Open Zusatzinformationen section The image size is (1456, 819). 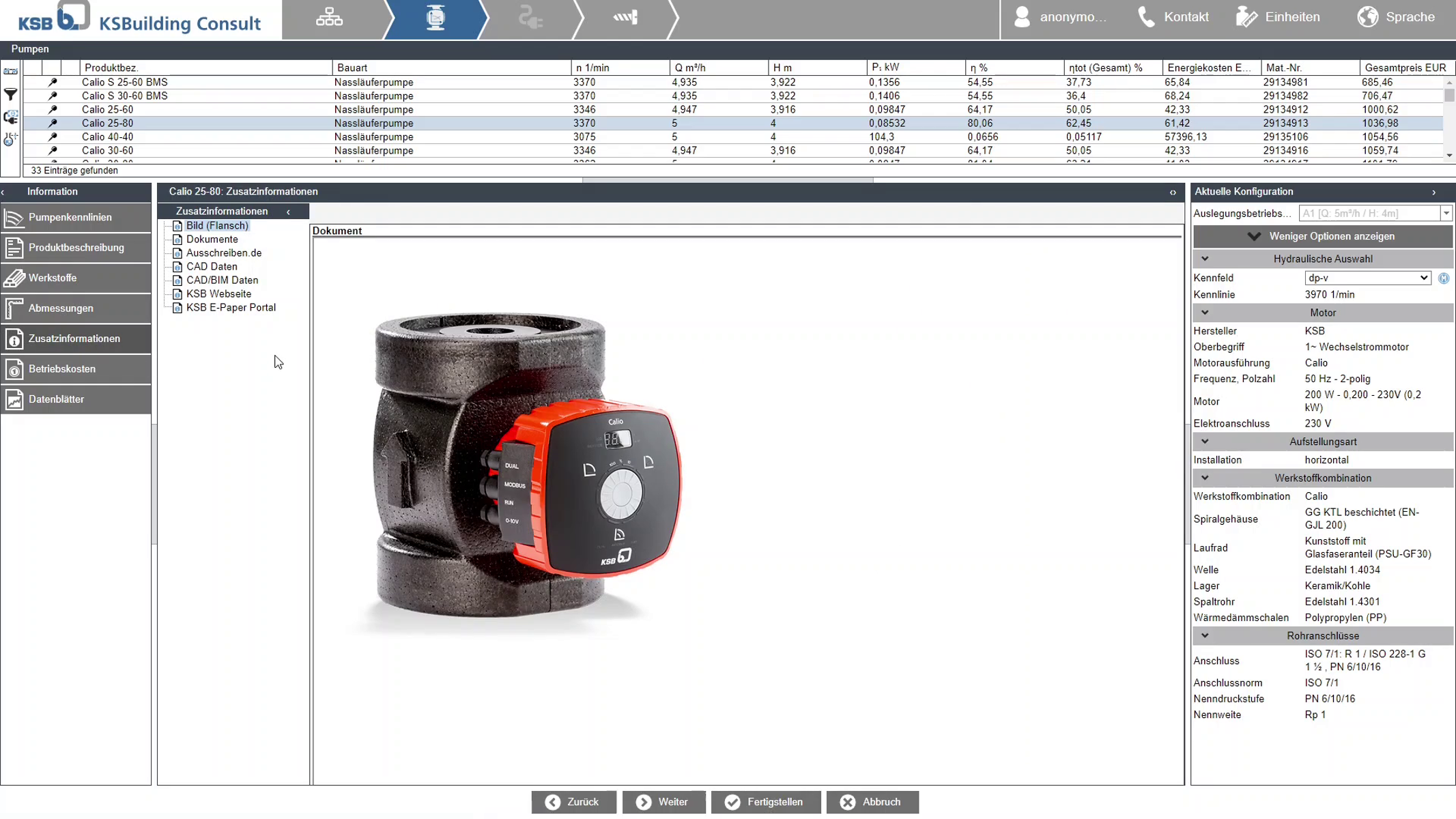click(76, 339)
